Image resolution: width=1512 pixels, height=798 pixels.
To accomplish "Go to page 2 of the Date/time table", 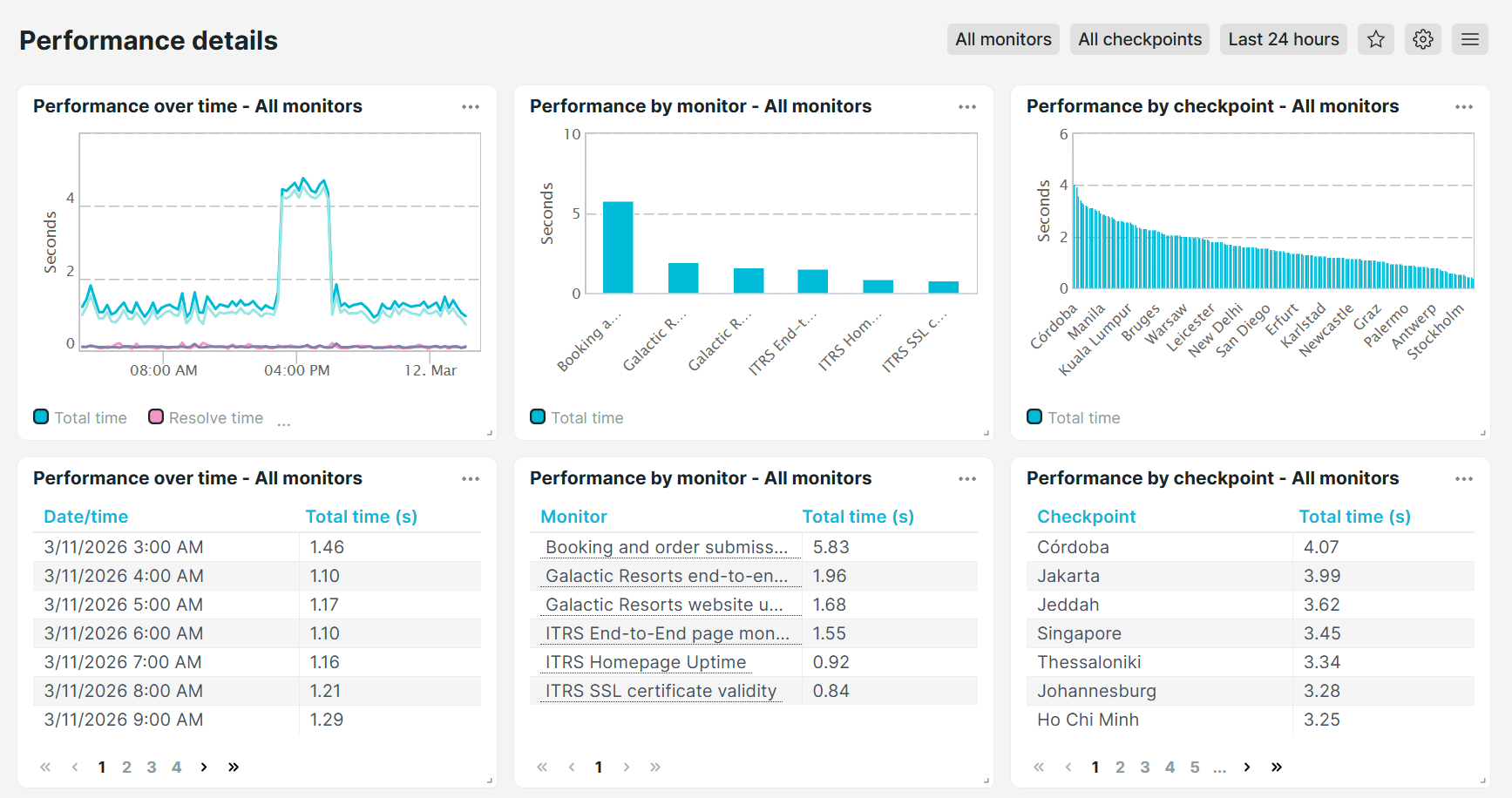I will point(126,767).
